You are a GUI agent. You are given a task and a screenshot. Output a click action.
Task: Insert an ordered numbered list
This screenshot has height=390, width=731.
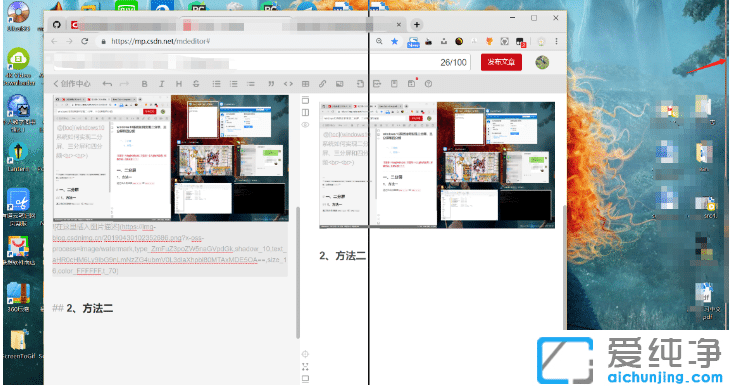click(x=234, y=84)
